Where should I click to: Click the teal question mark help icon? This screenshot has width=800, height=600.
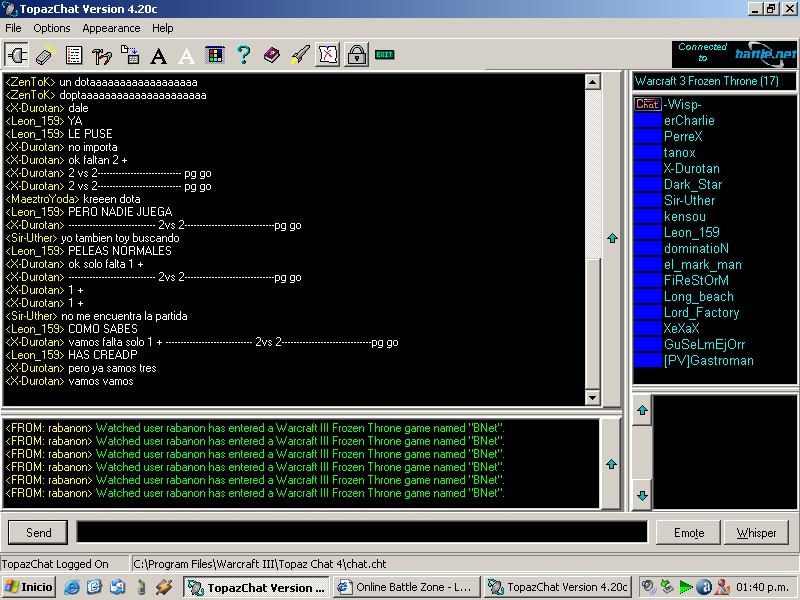point(244,55)
